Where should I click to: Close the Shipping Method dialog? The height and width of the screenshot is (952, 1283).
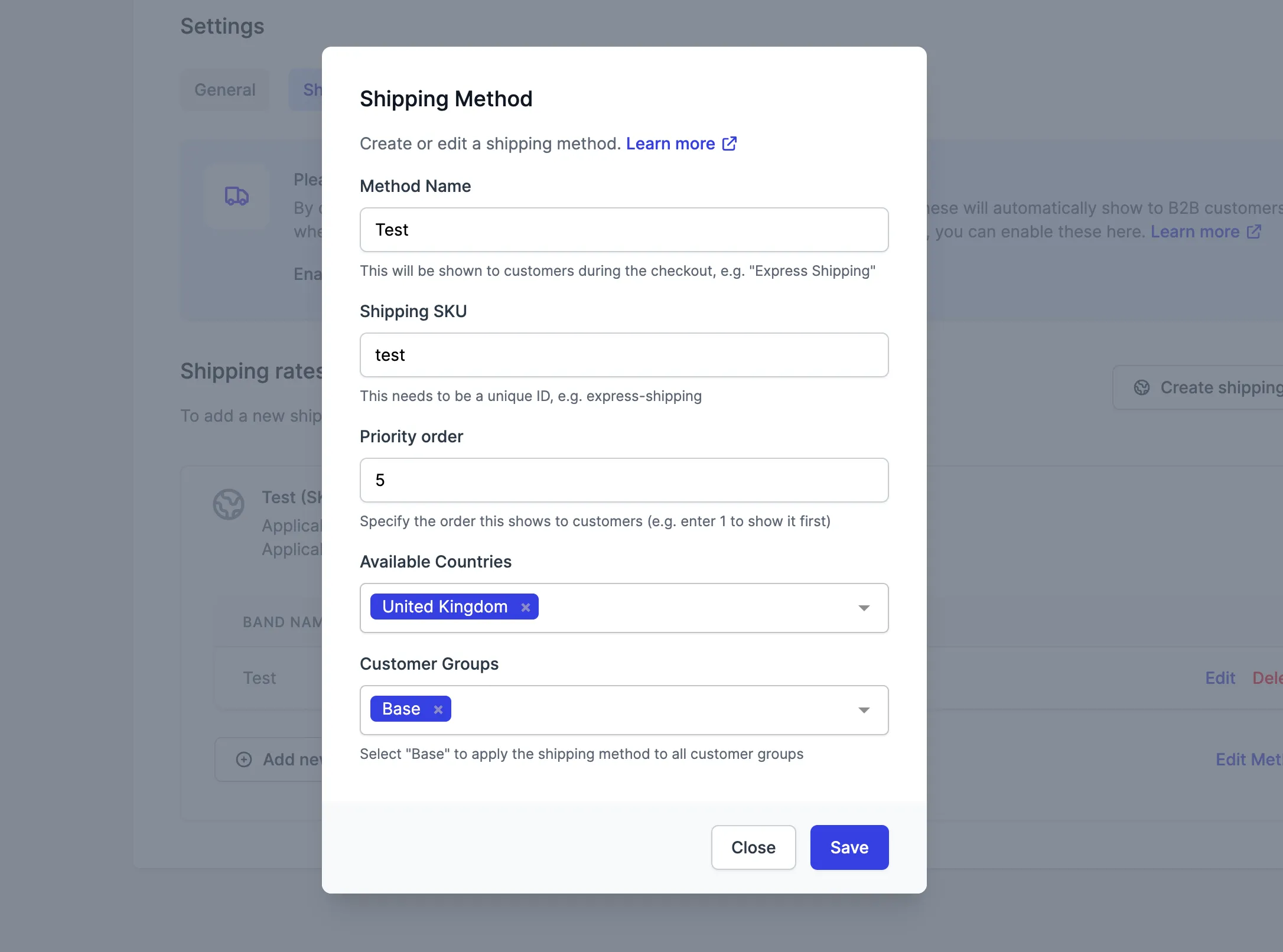pos(753,847)
